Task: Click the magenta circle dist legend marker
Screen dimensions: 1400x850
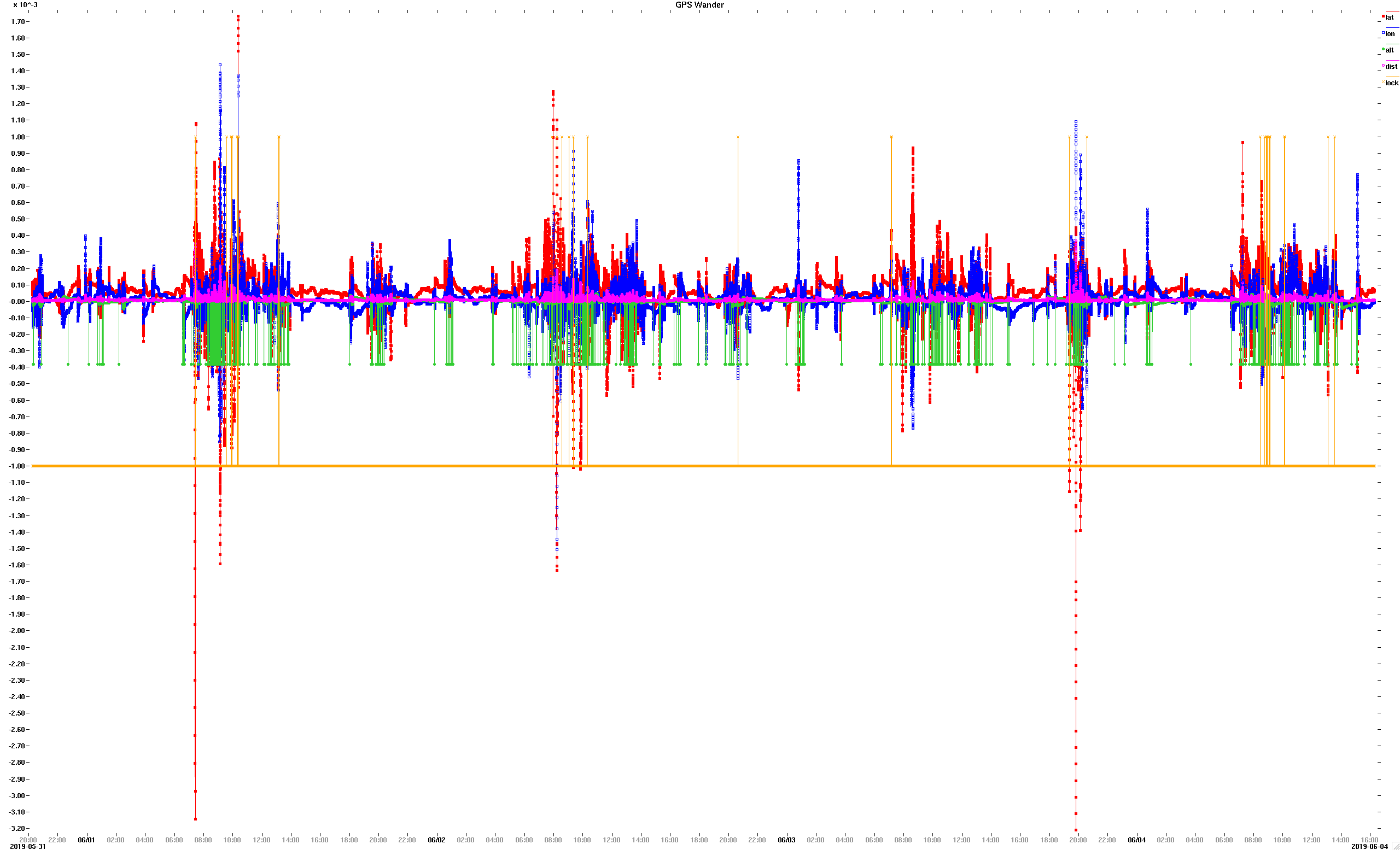Action: (1384, 66)
